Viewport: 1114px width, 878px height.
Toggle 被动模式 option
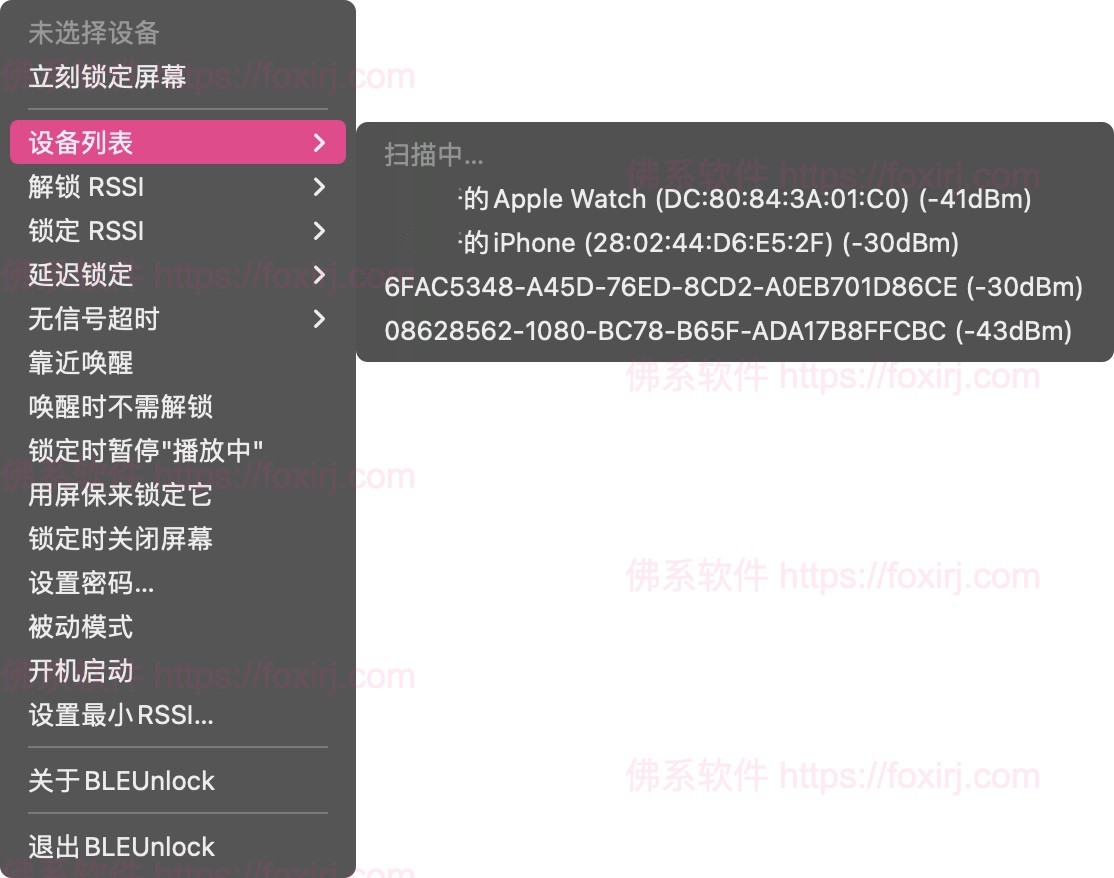(x=81, y=627)
